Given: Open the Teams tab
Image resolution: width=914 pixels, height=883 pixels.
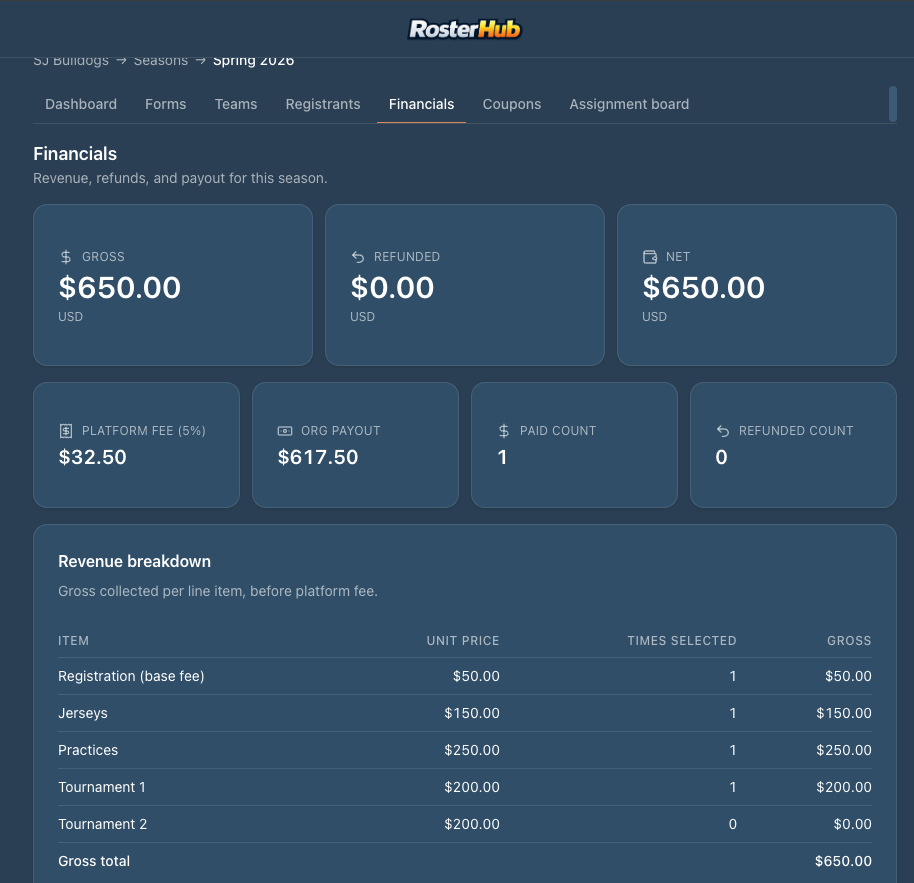Looking at the screenshot, I should pyautogui.click(x=235, y=104).
